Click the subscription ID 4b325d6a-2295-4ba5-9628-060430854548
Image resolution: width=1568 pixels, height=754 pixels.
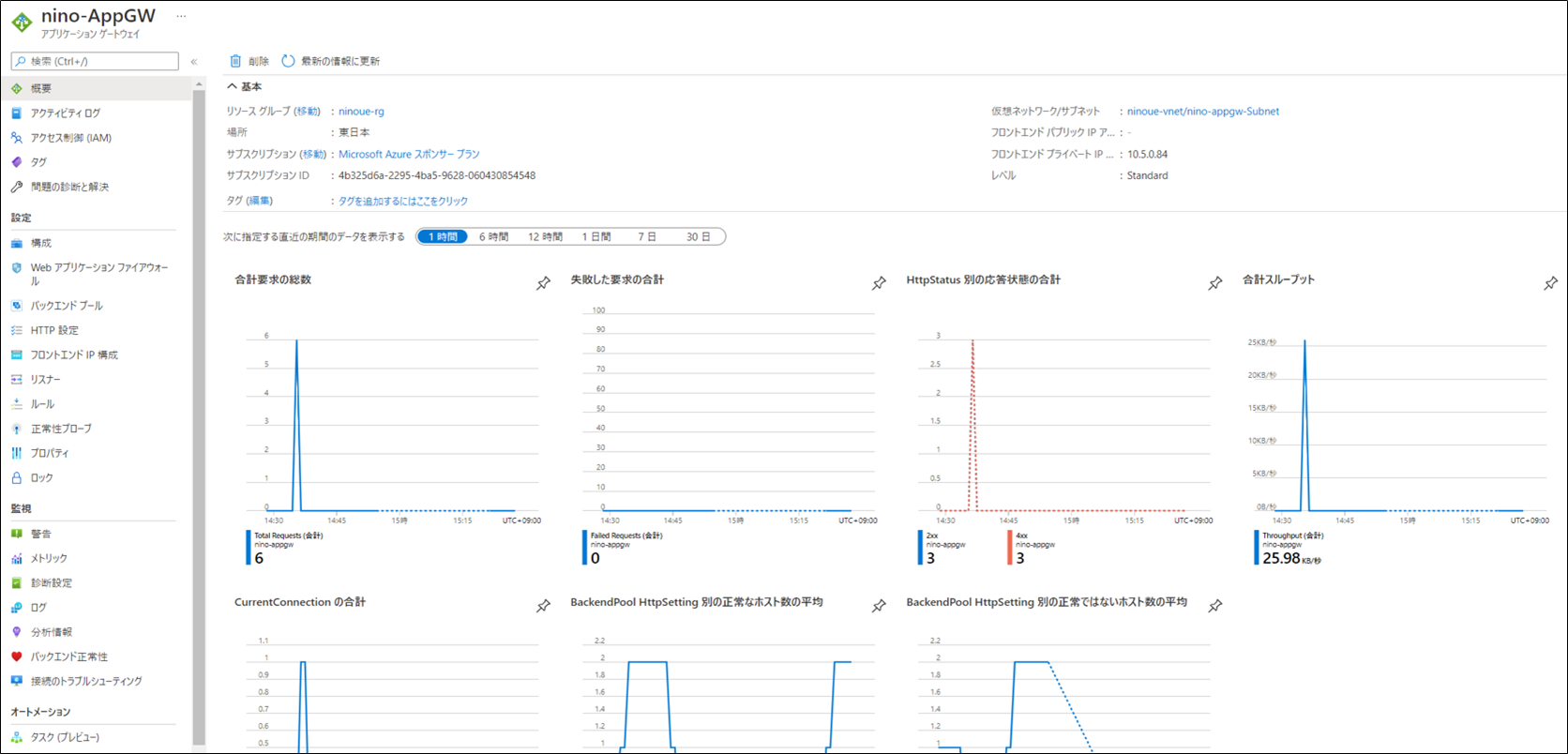click(x=437, y=175)
